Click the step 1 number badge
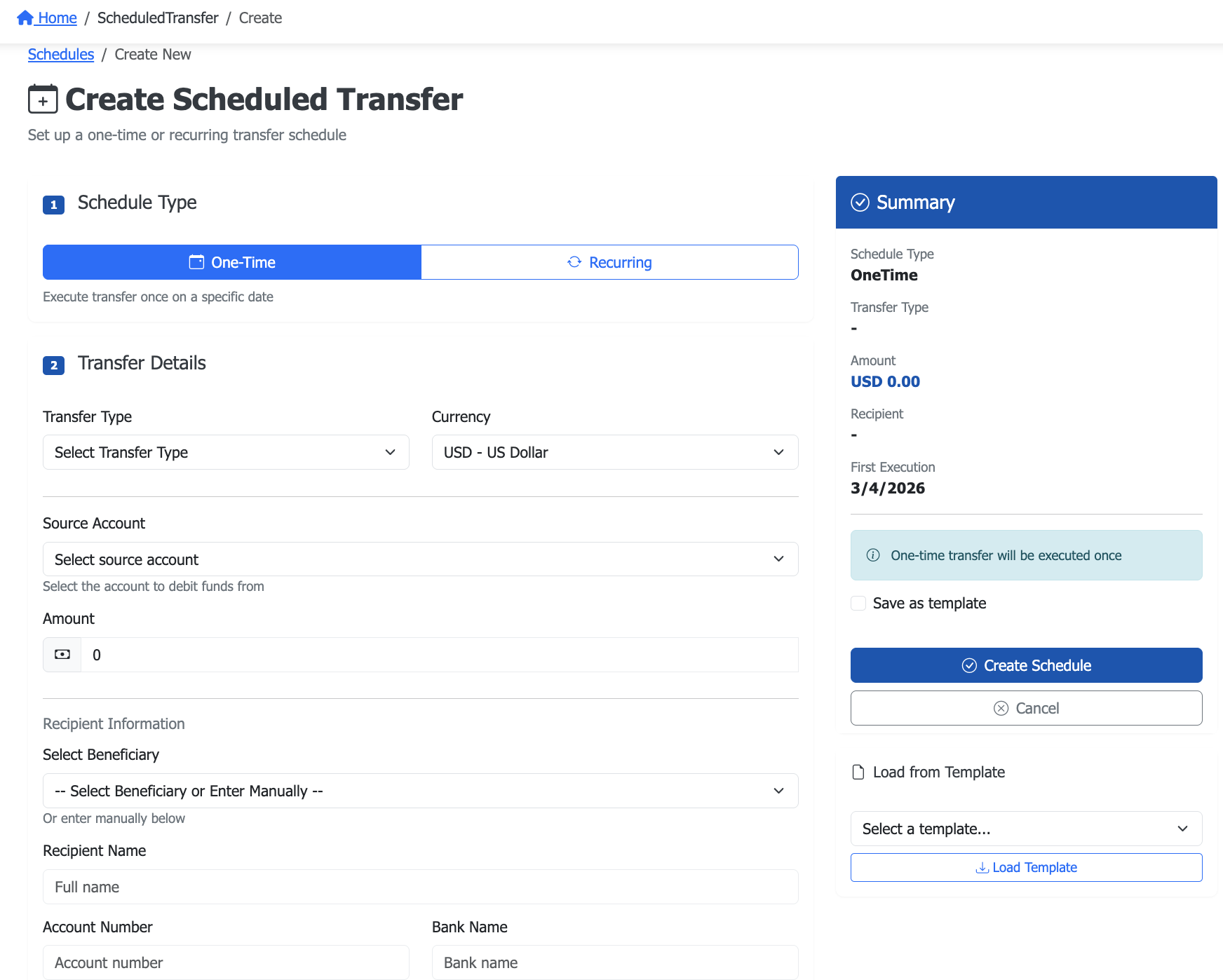This screenshot has height=980, width=1223. tap(53, 205)
